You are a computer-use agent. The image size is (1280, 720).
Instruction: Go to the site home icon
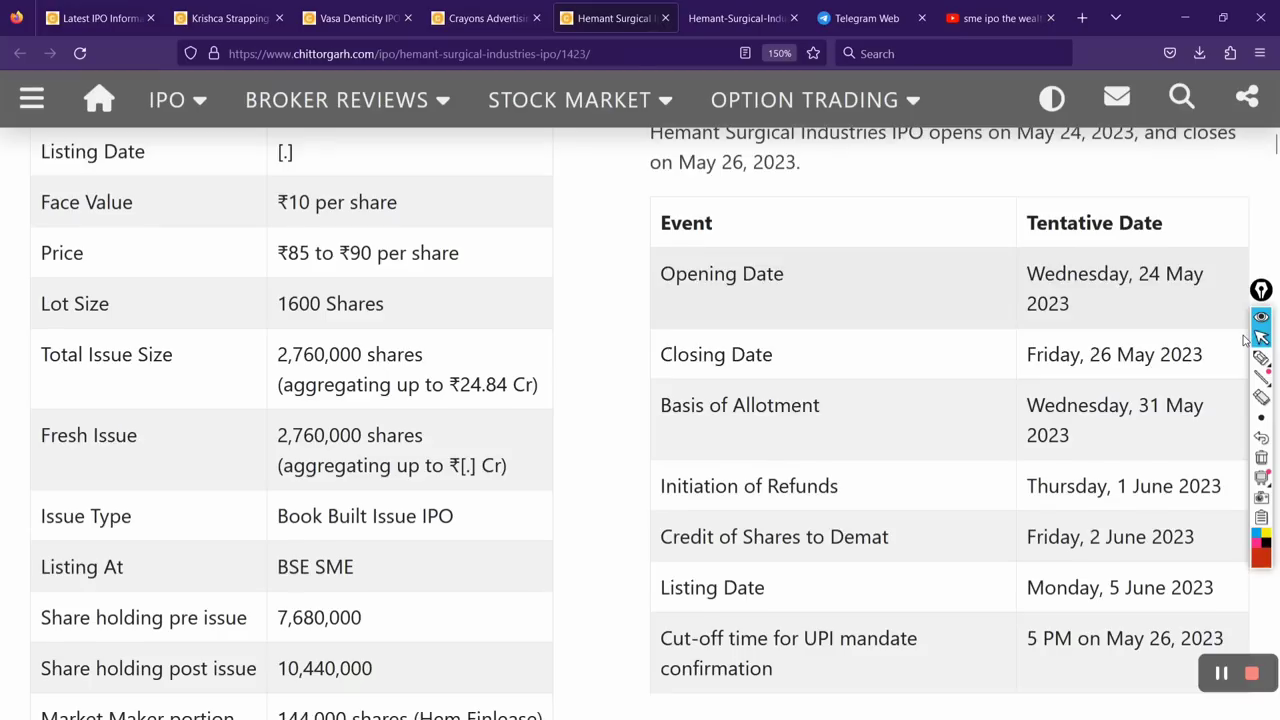coord(99,98)
